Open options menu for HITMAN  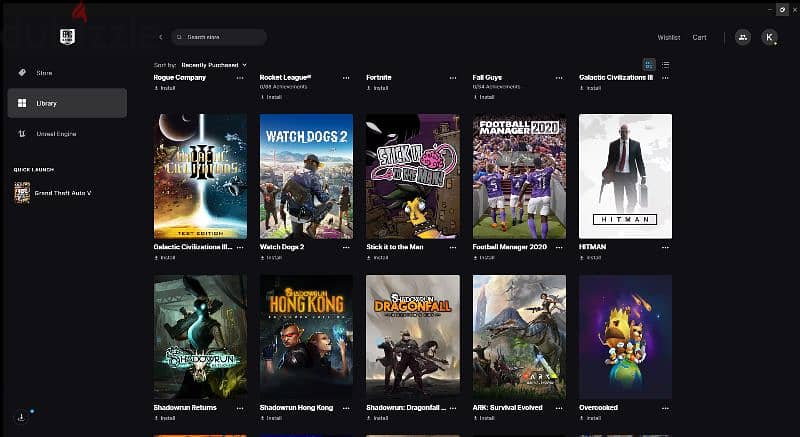(x=665, y=247)
